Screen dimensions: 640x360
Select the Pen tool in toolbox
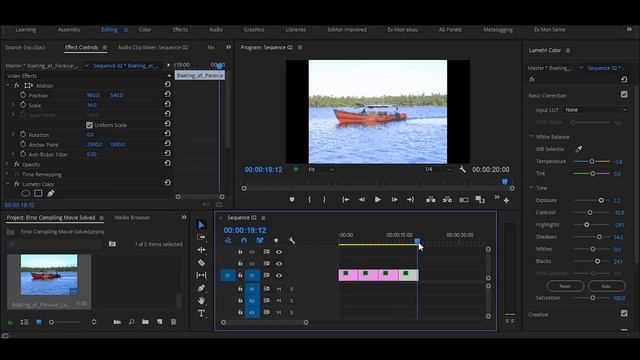click(201, 288)
